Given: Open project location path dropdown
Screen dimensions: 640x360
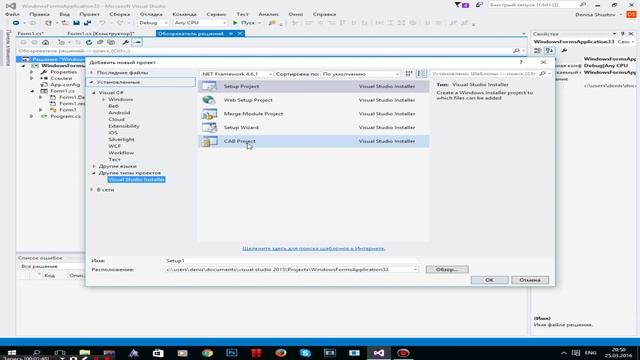Looking at the screenshot, I should [415, 269].
